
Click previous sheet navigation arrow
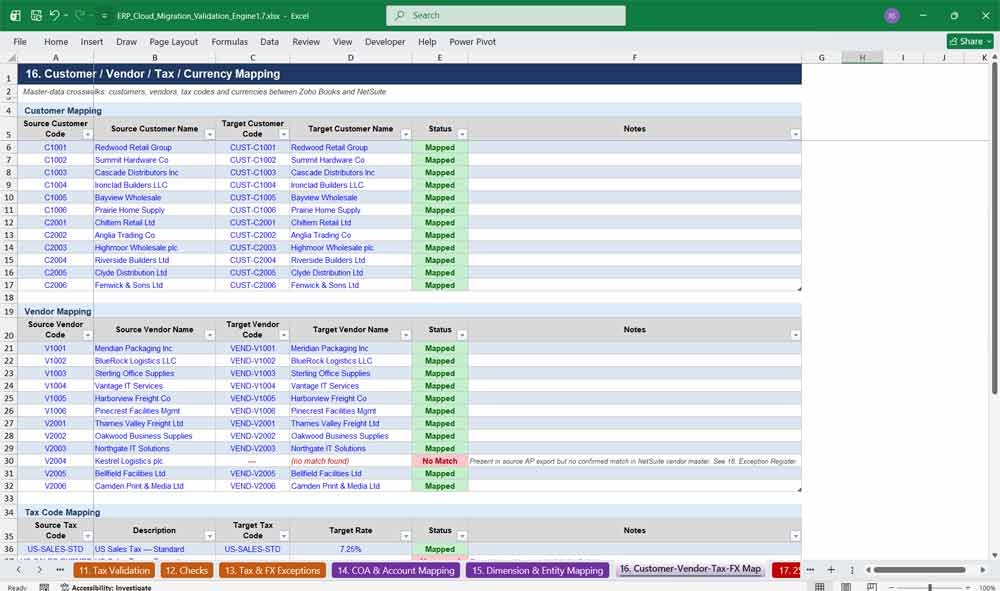18,570
